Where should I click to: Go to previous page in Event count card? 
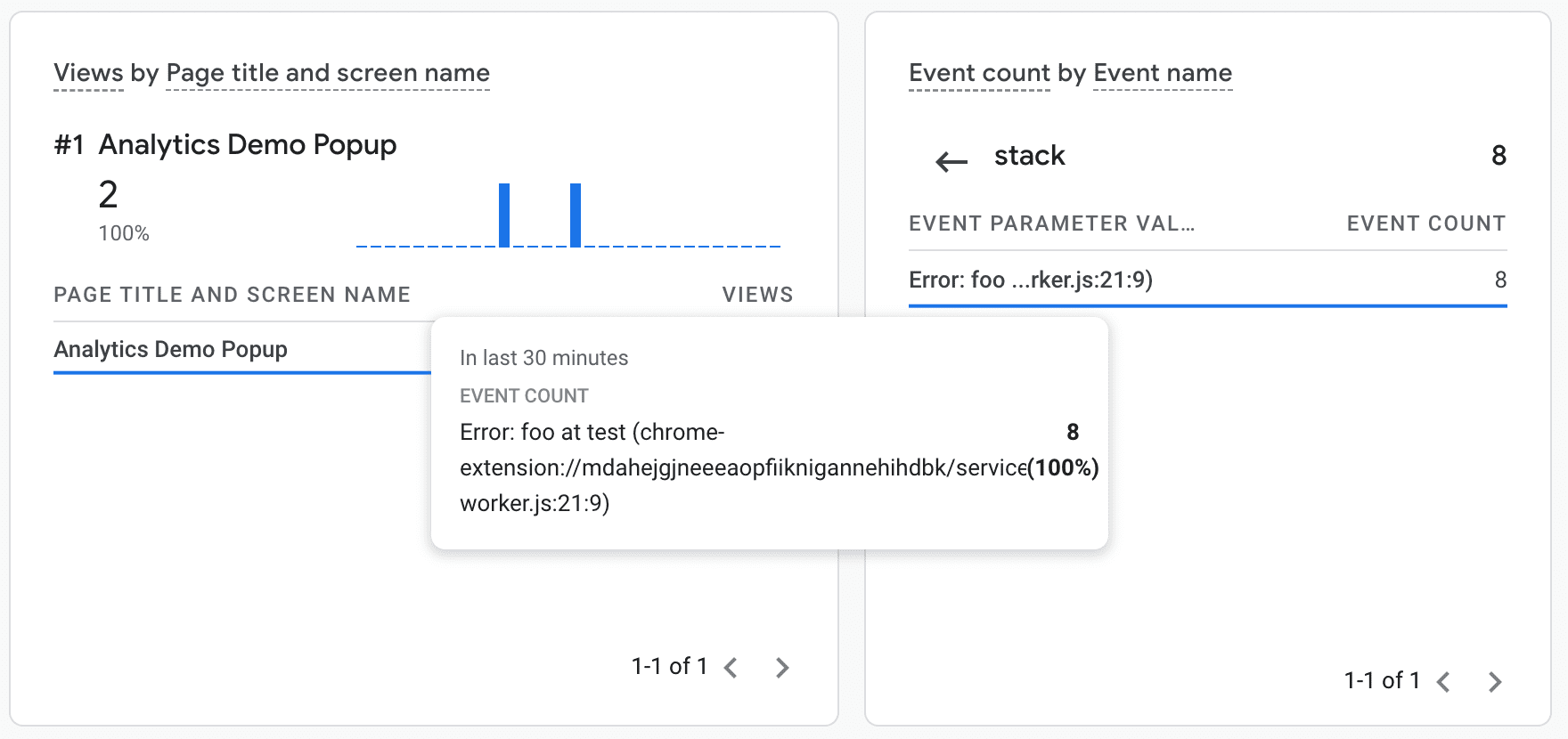[1443, 682]
